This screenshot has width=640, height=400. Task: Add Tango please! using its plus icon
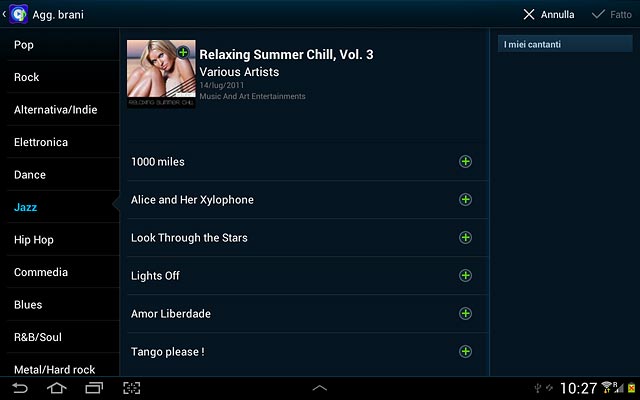[x=465, y=351]
